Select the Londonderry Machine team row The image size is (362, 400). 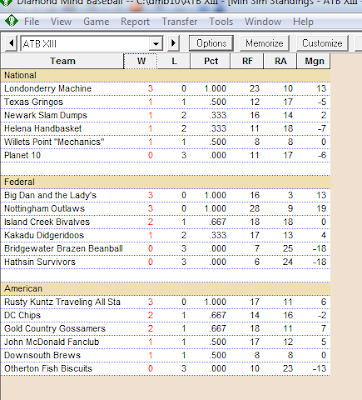pyautogui.click(x=166, y=89)
